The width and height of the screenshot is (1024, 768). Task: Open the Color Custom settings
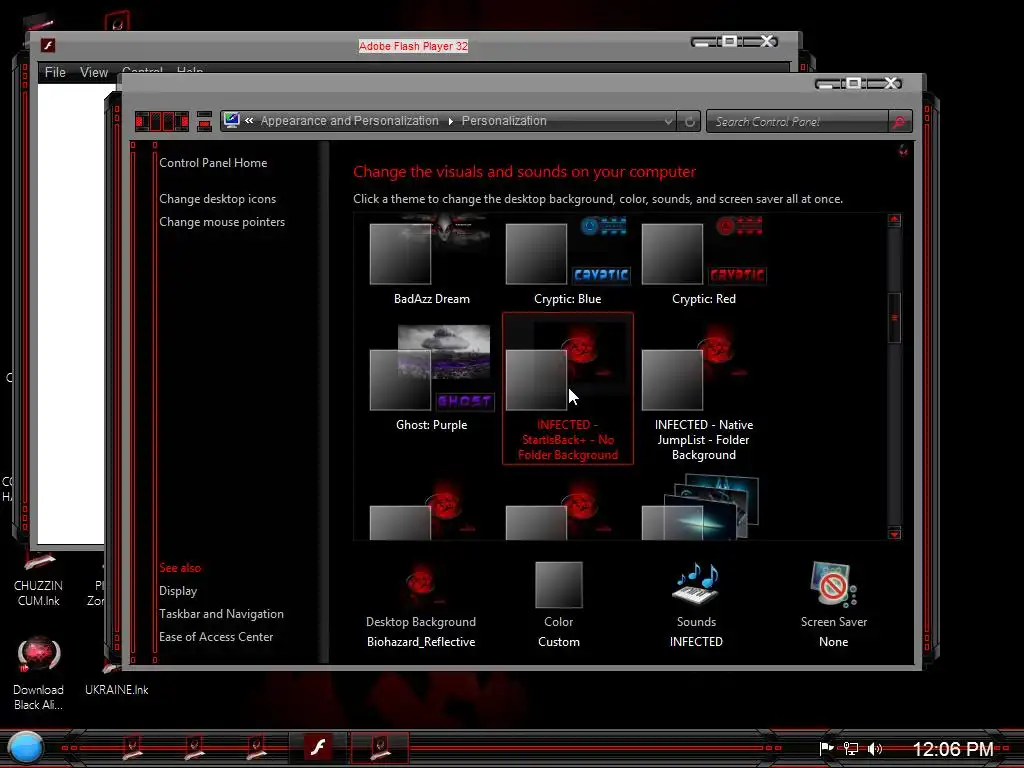558,605
